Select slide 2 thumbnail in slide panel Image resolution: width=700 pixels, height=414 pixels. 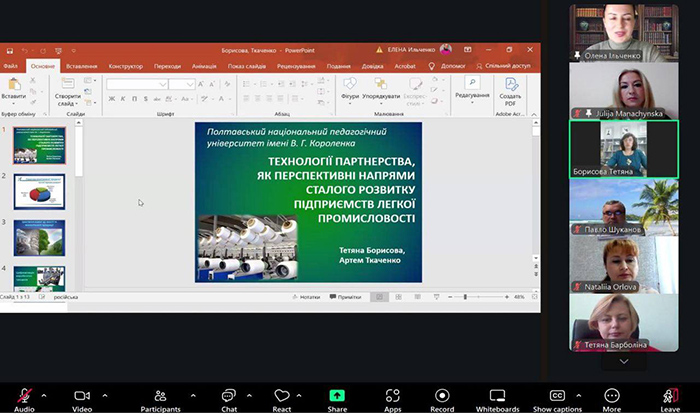(x=40, y=191)
